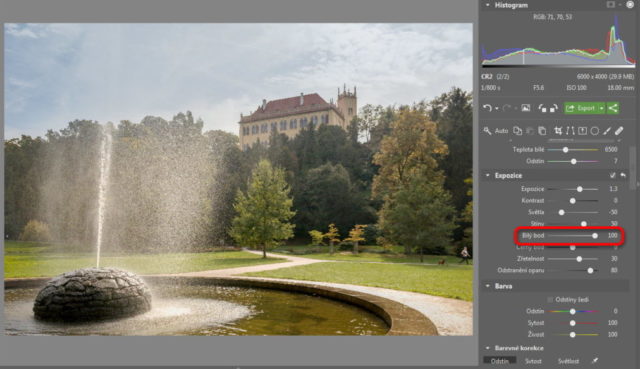Click the Teplota bílé value 6500
This screenshot has width=640, height=369.
coord(611,149)
